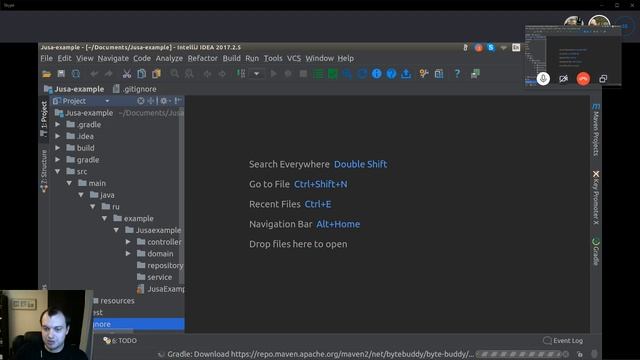
Task: Click the navigate Forward arrow icon
Action: (x=222, y=74)
